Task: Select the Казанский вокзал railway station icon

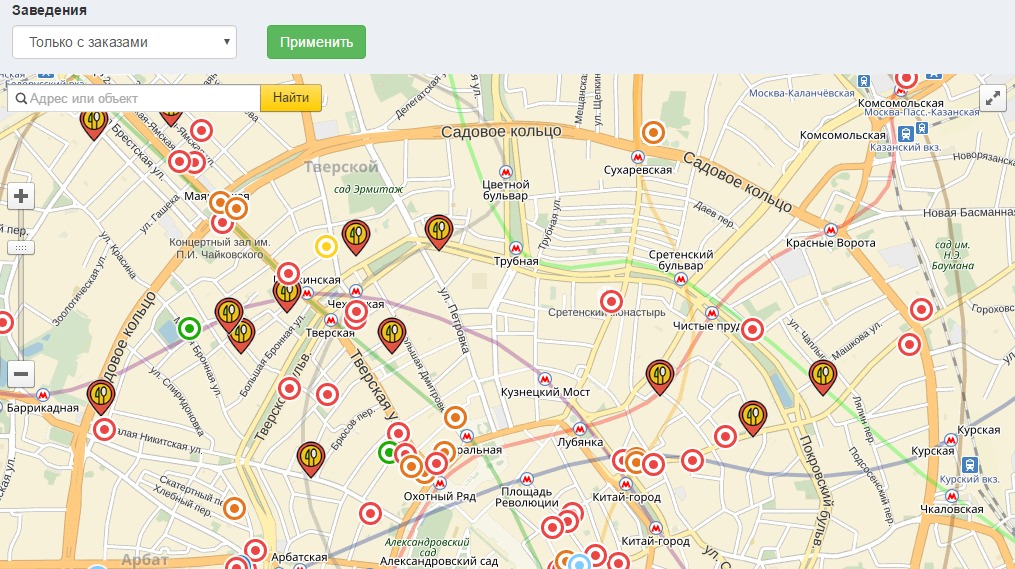Action: tap(907, 133)
